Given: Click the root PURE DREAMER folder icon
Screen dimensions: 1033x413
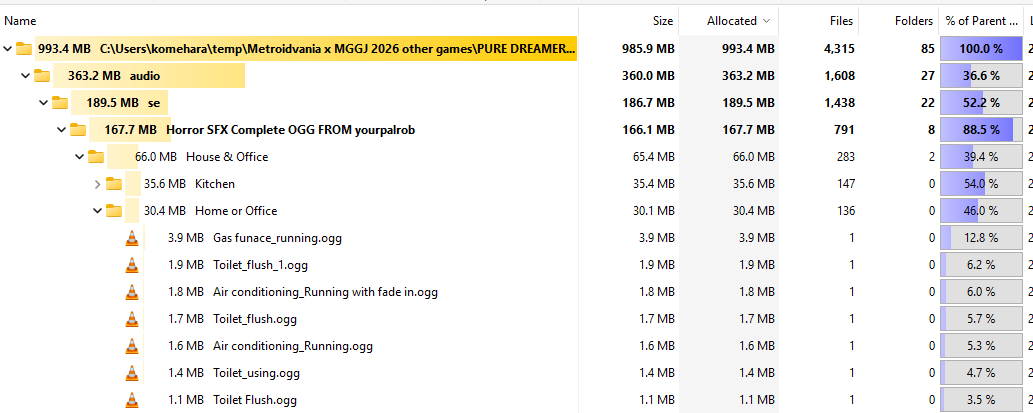Looking at the screenshot, I should click(24, 48).
